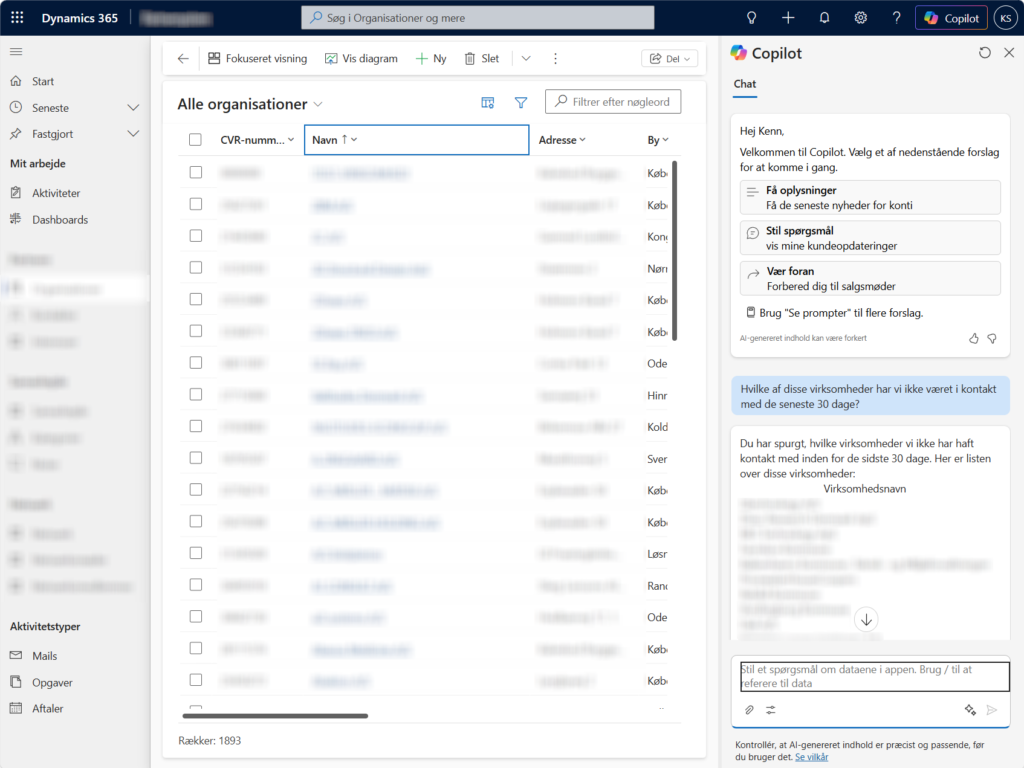Go back with the arrow icon

183,59
